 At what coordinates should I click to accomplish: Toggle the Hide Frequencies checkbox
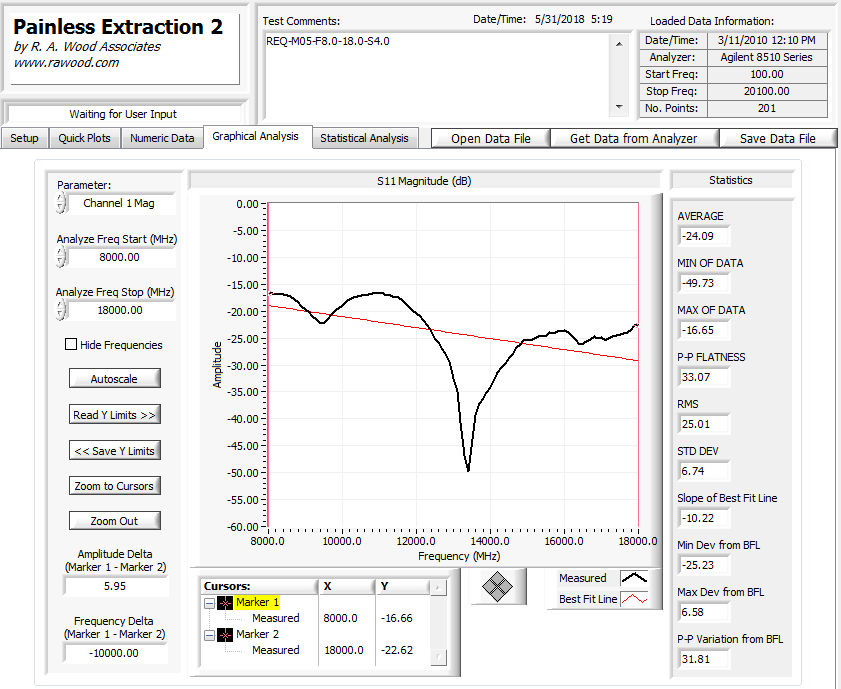click(71, 344)
